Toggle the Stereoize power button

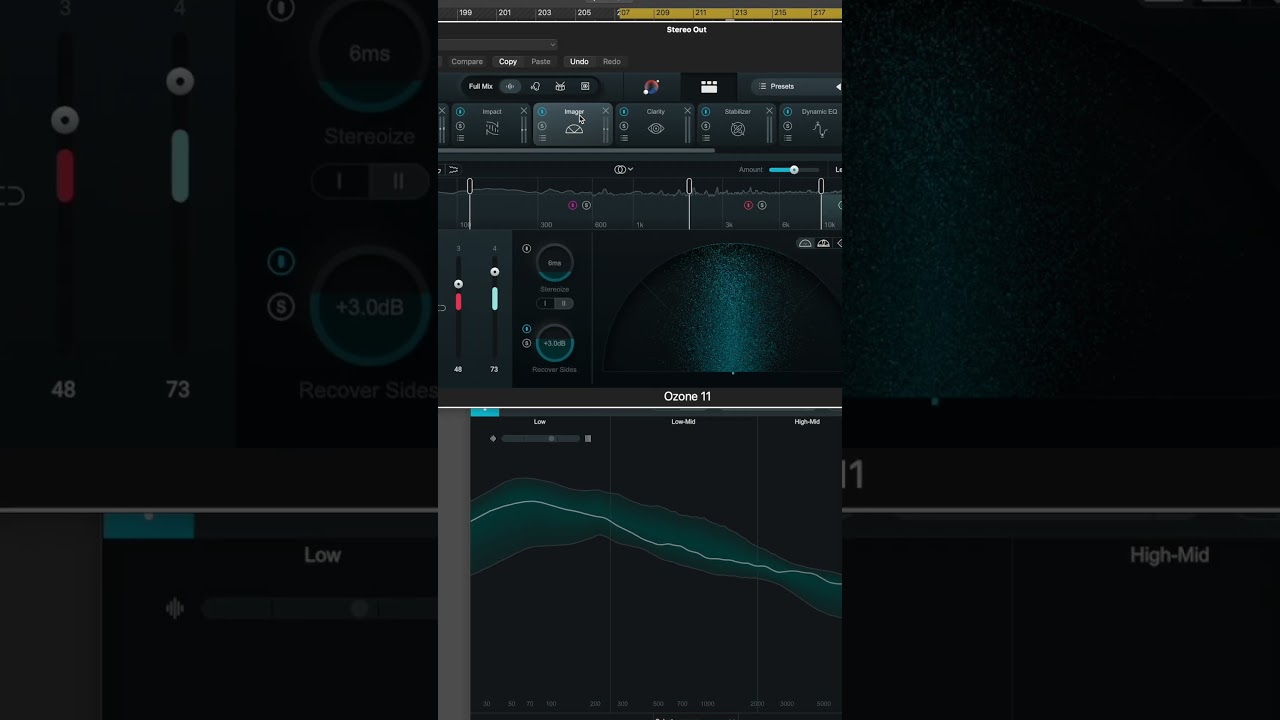tap(527, 249)
